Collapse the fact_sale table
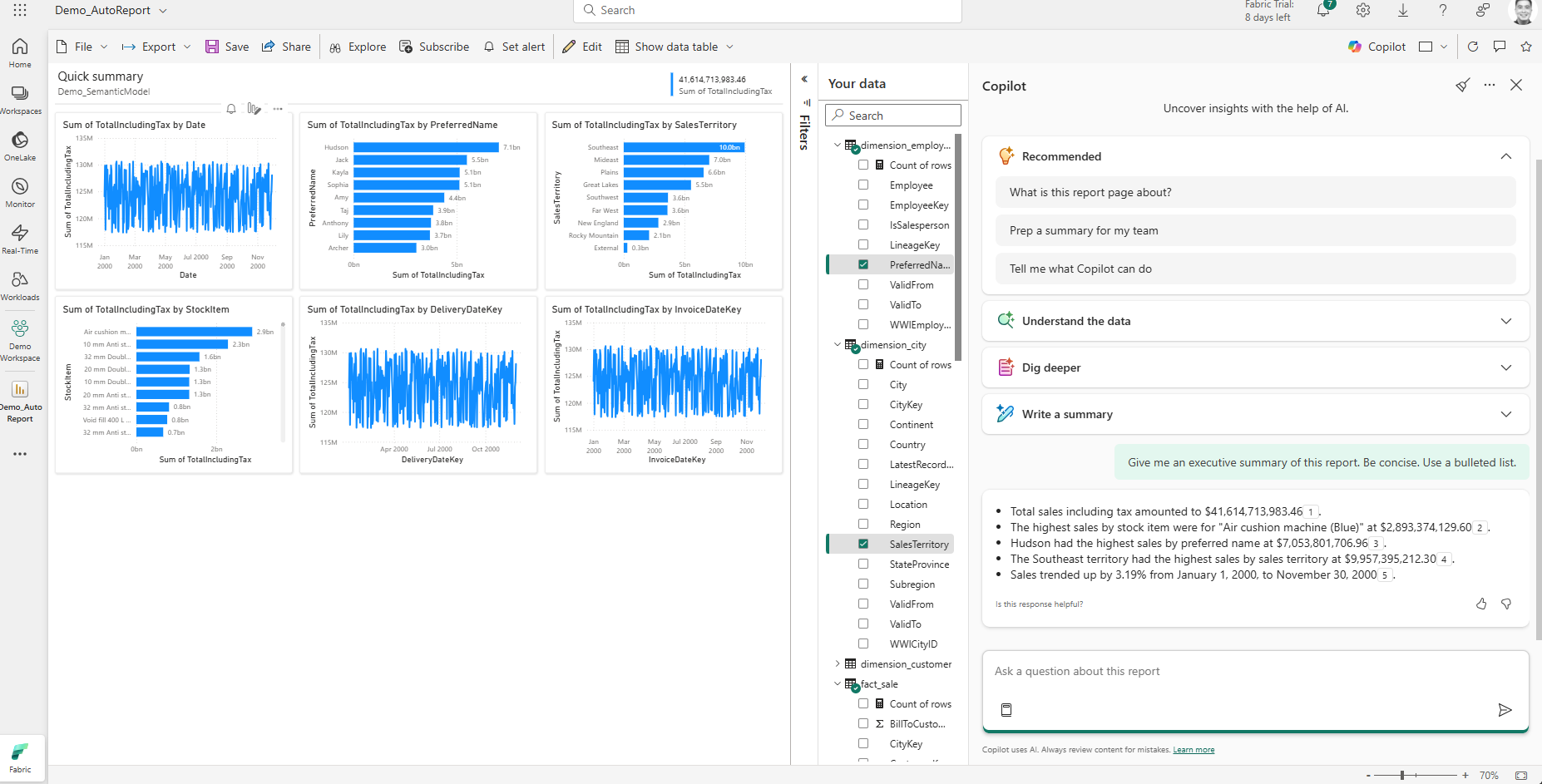The width and height of the screenshot is (1542, 784). (838, 683)
